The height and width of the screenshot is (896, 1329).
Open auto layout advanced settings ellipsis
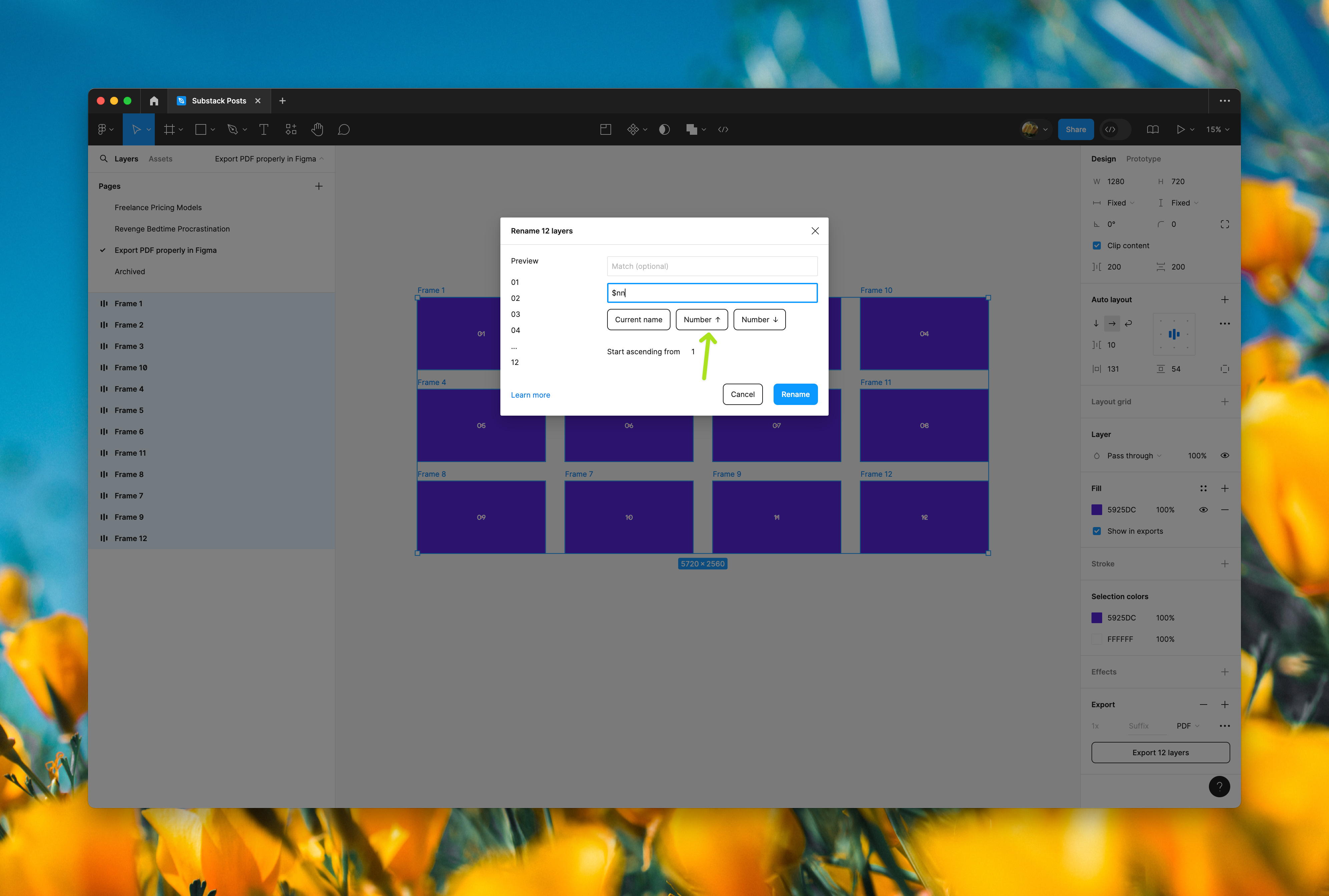pyautogui.click(x=1225, y=324)
